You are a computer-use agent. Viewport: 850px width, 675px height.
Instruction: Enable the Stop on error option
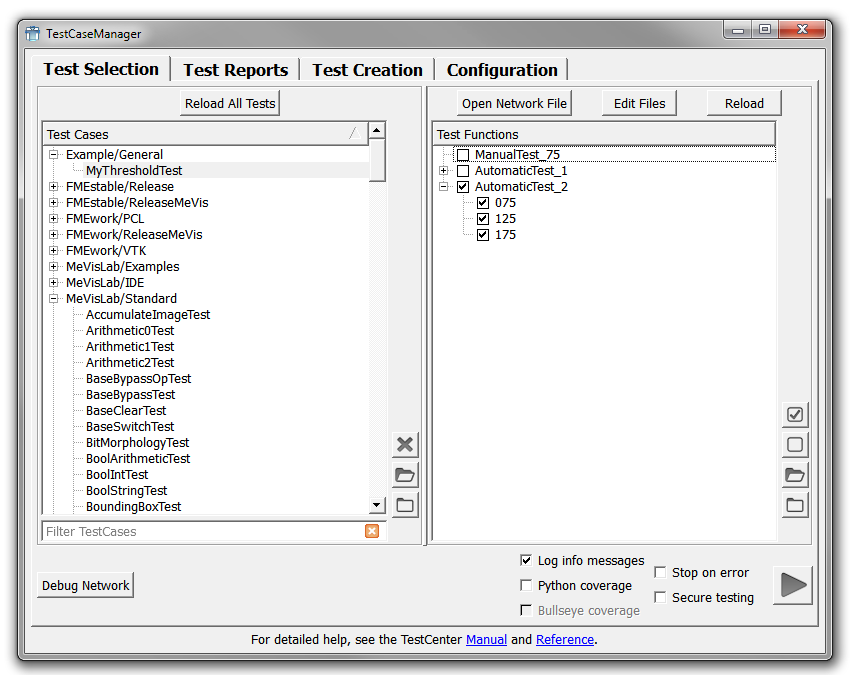[x=661, y=573]
